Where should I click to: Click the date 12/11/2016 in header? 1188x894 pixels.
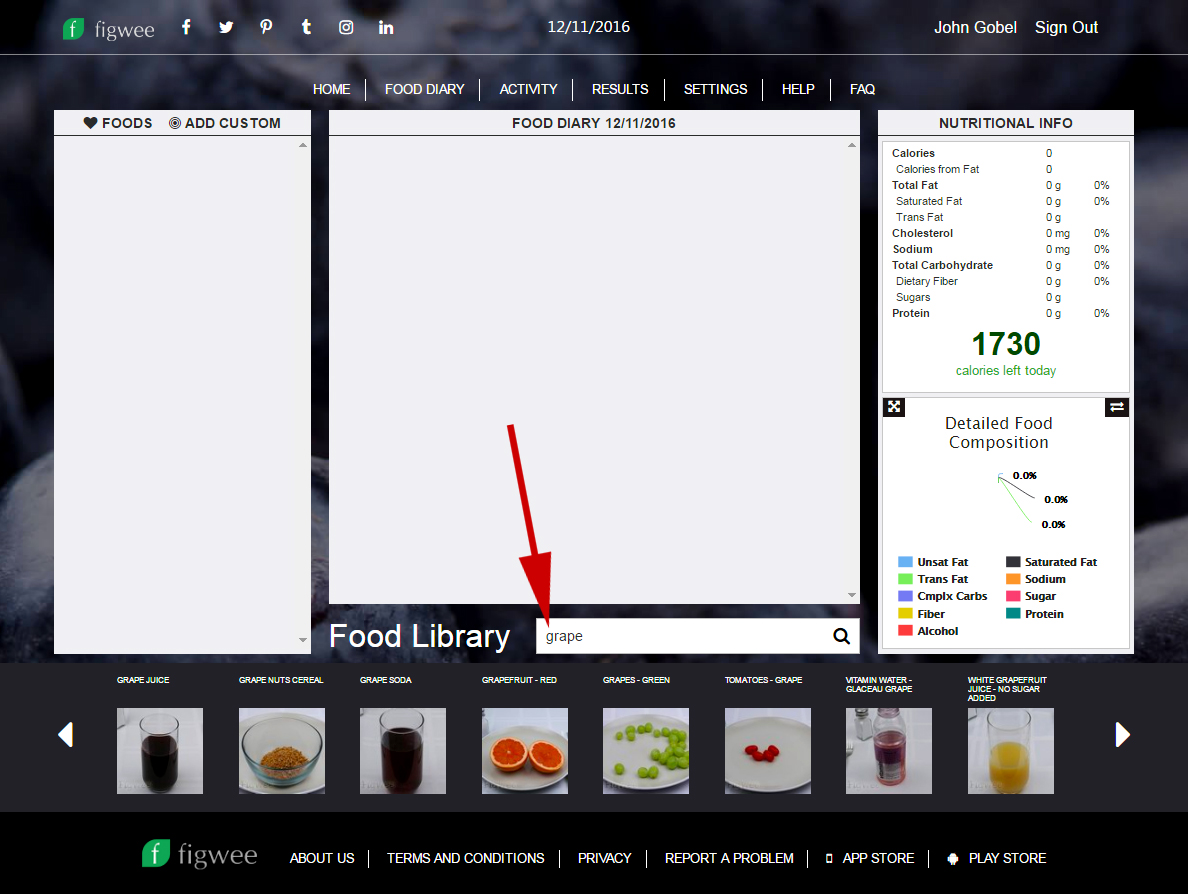pyautogui.click(x=589, y=27)
